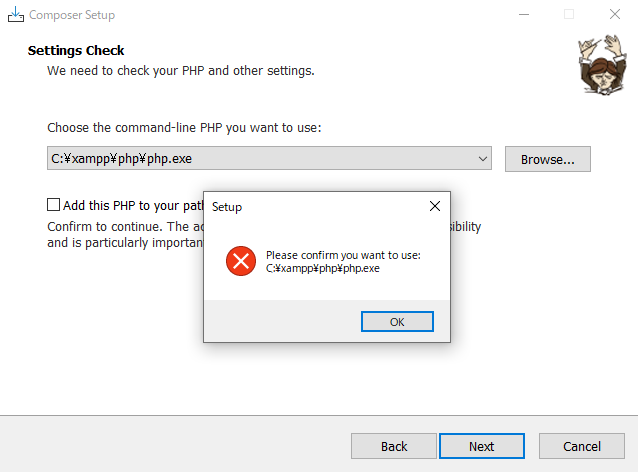
Task: Go to the previous step with Back
Action: pyautogui.click(x=394, y=446)
